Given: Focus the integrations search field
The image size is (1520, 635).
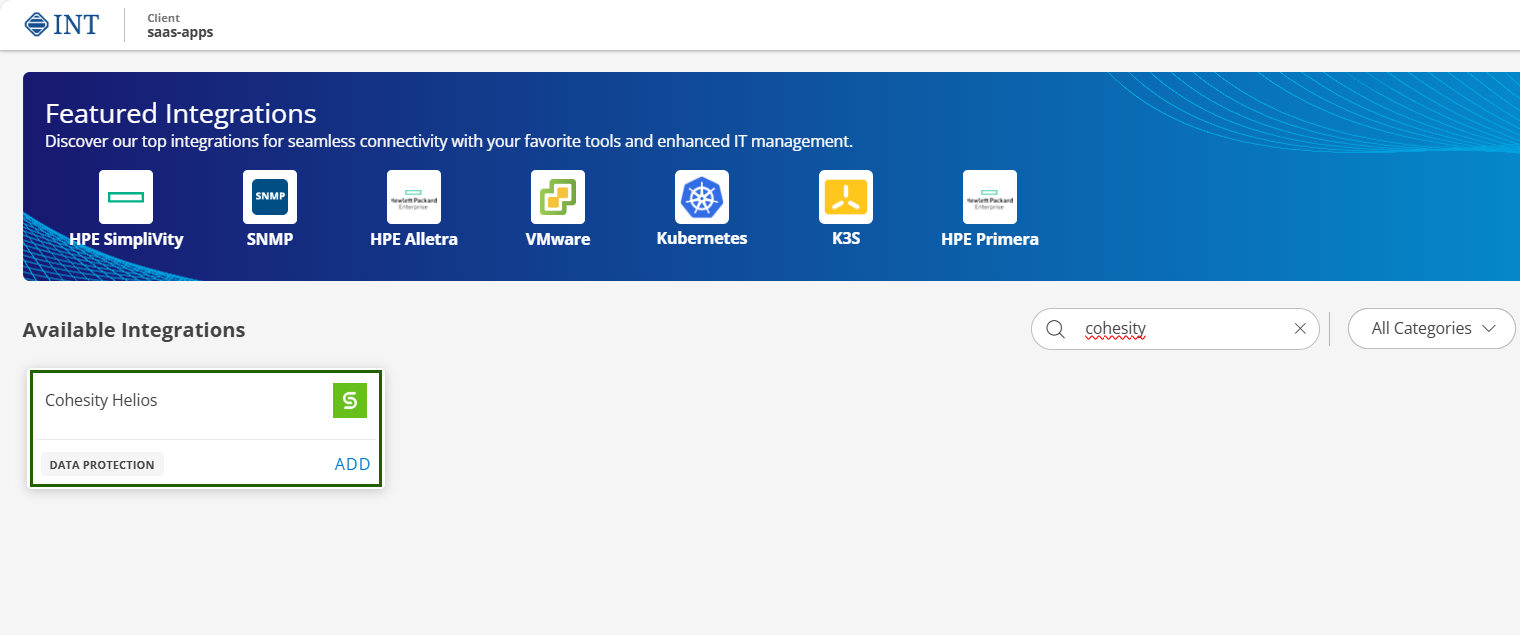Looking at the screenshot, I should click(1176, 329).
